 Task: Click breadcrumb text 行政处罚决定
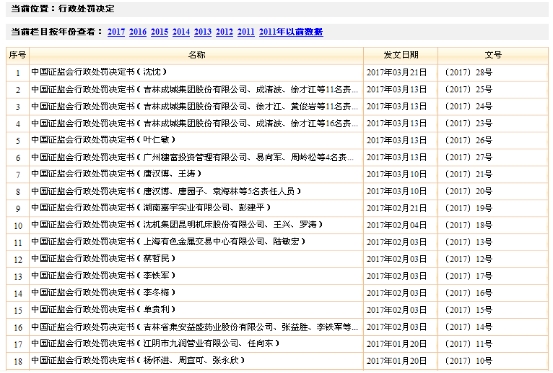(x=86, y=8)
